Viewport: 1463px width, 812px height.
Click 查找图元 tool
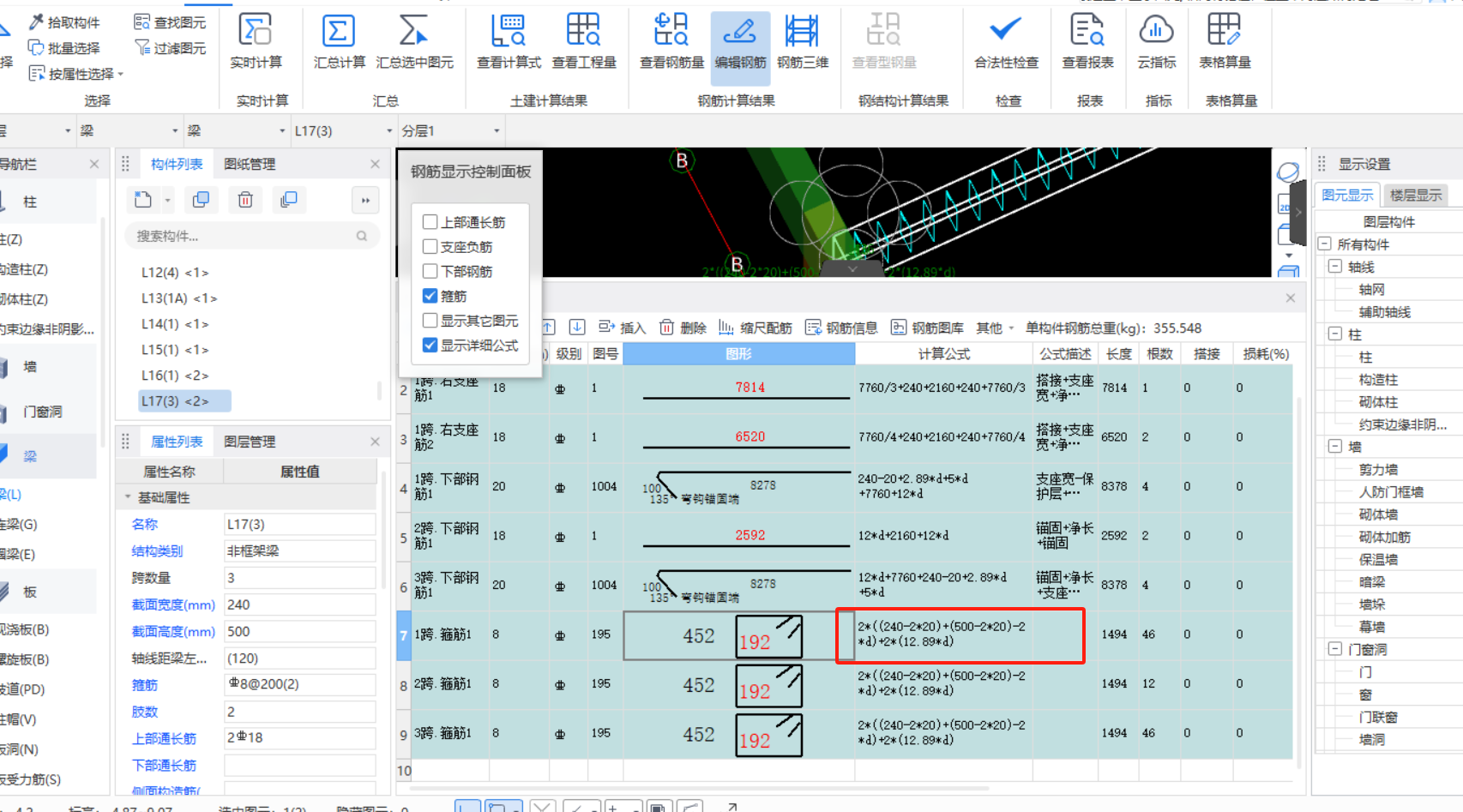[171, 22]
